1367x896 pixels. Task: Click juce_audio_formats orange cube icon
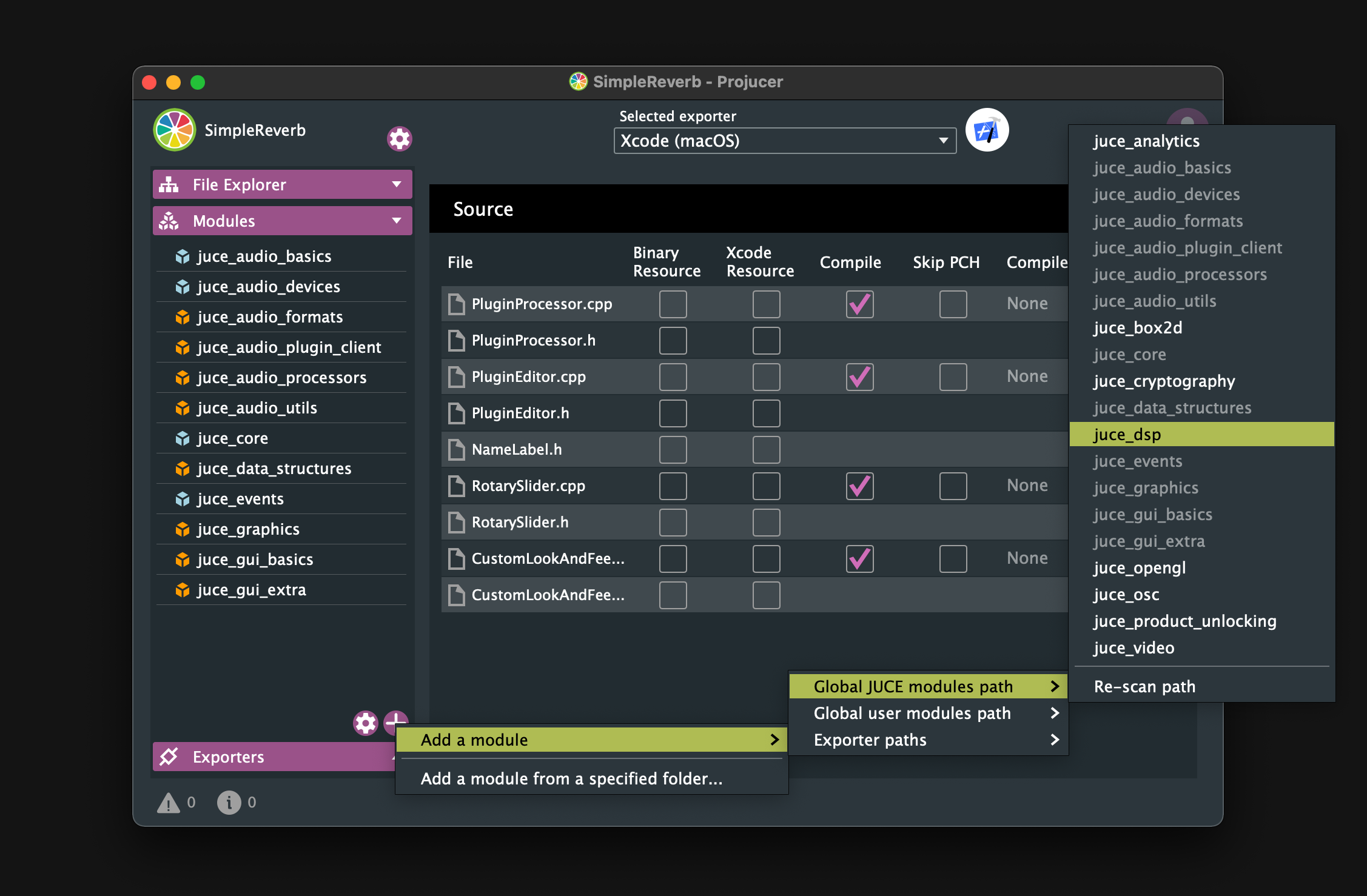coord(182,317)
